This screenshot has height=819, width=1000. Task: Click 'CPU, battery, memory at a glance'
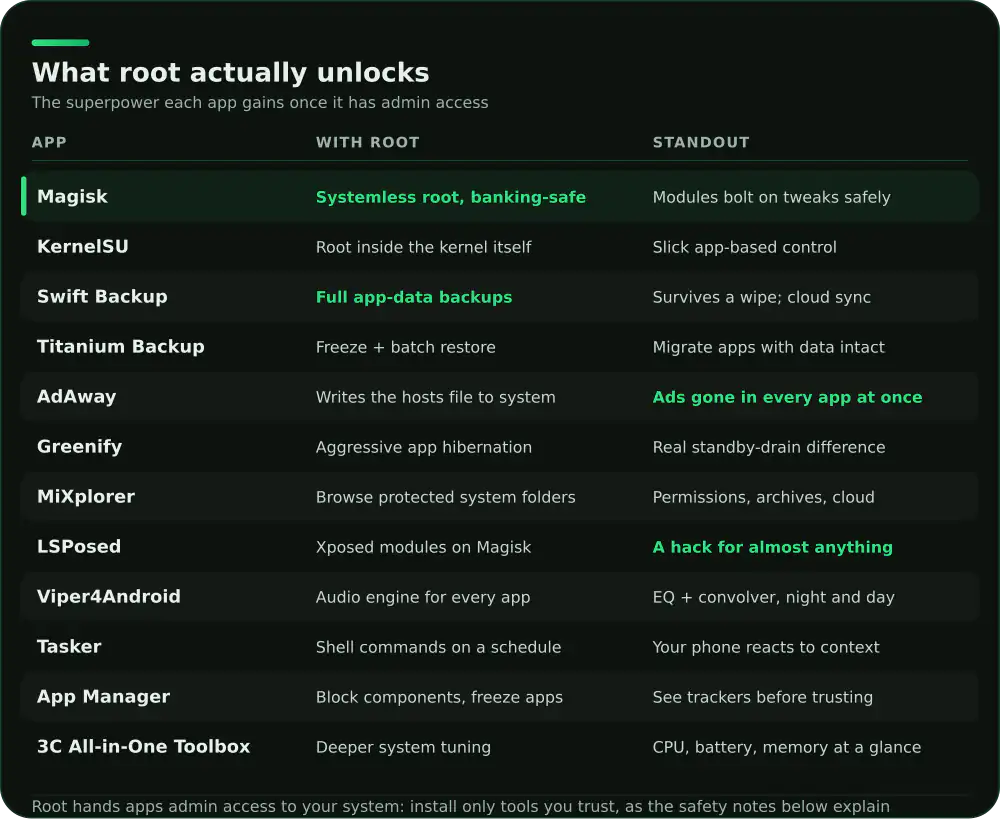click(786, 747)
